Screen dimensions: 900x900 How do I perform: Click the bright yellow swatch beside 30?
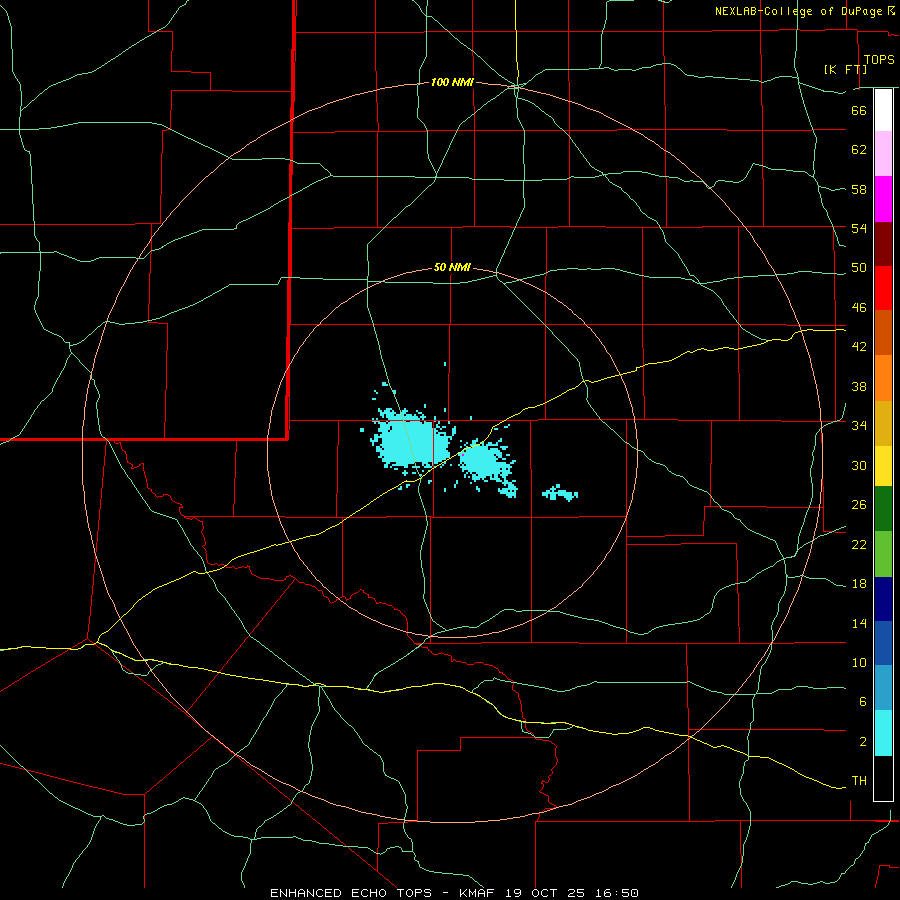(883, 466)
